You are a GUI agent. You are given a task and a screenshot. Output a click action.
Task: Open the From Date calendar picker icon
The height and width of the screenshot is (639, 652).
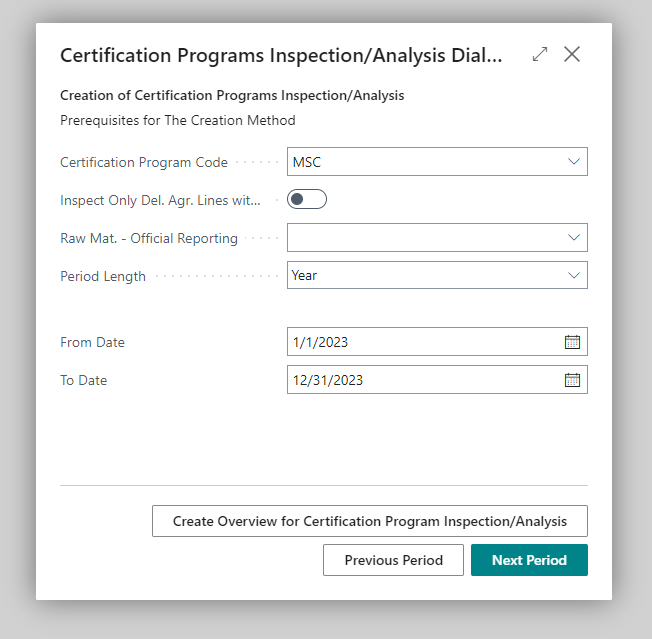click(572, 342)
